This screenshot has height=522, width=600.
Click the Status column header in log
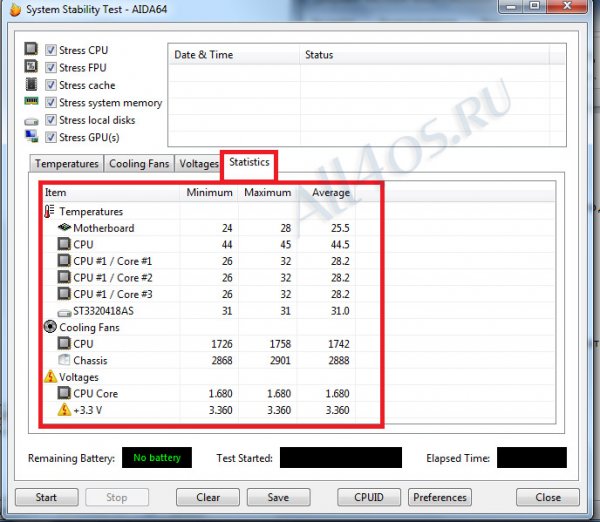pyautogui.click(x=424, y=55)
